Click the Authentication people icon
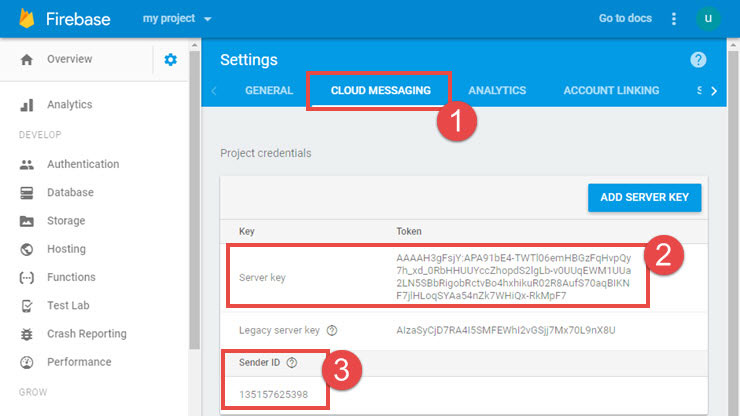 27,164
